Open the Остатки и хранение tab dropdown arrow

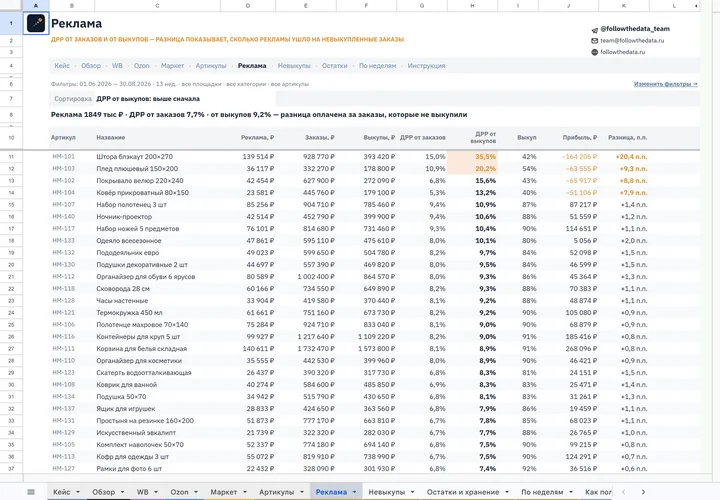click(x=507, y=492)
